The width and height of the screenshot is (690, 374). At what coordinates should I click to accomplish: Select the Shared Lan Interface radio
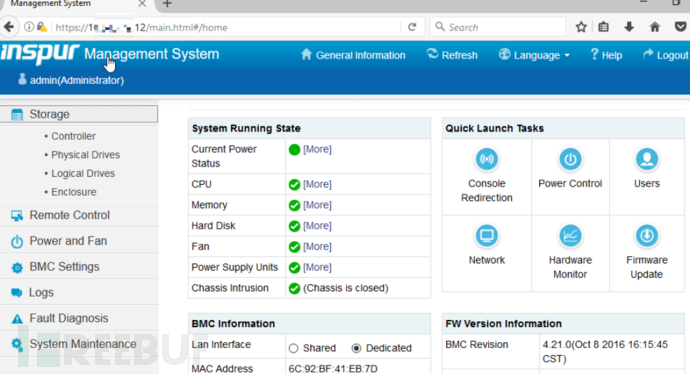(294, 348)
